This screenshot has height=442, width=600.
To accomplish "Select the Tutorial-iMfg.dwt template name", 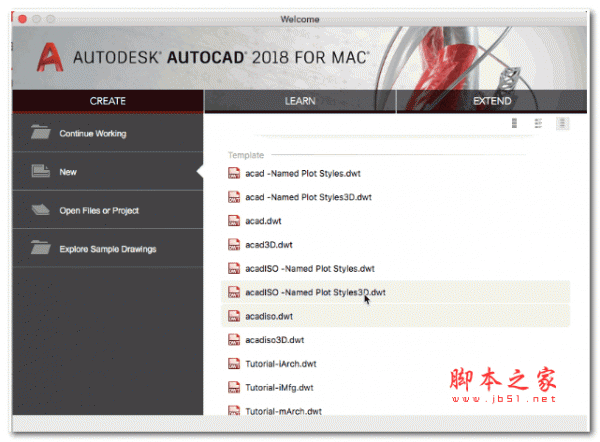I will pos(279,387).
